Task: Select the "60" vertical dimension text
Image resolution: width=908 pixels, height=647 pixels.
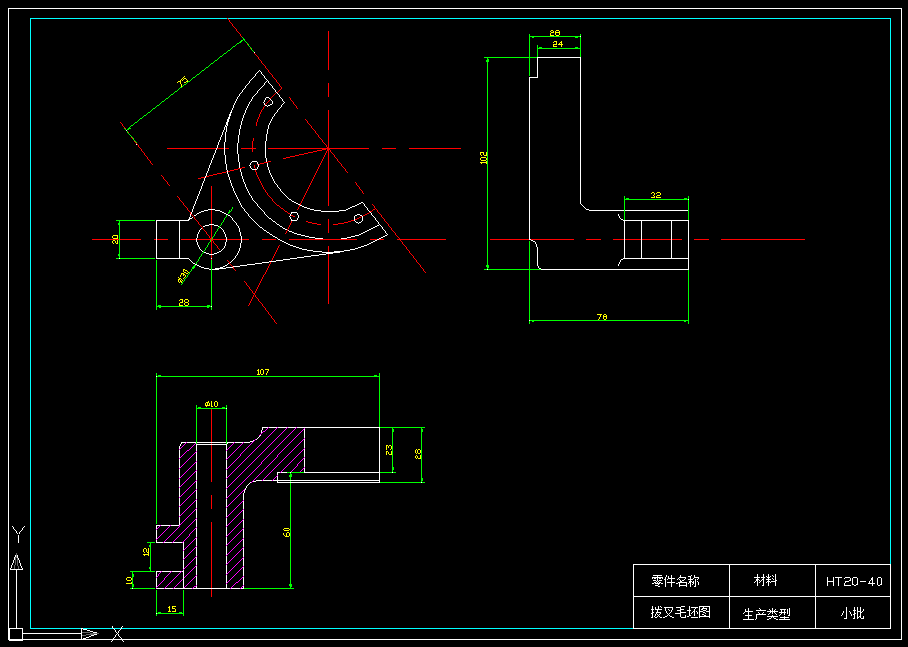Action: point(286,533)
